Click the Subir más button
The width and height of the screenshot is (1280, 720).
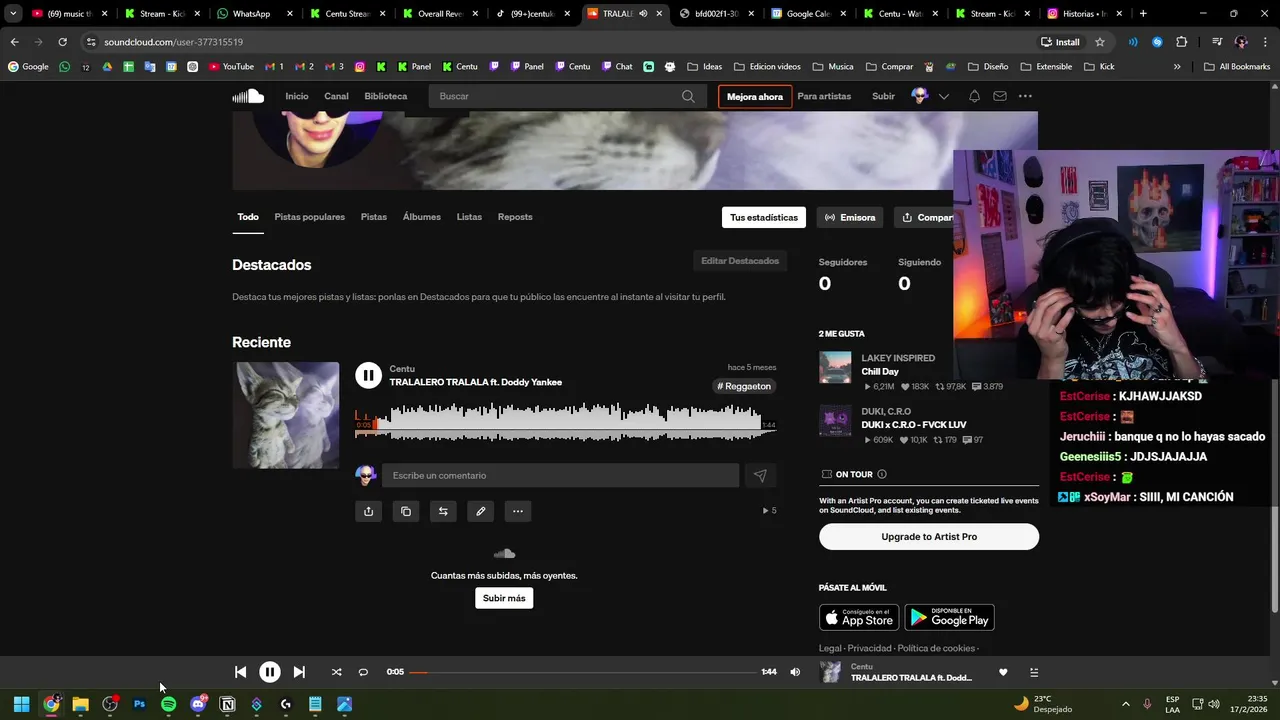pyautogui.click(x=504, y=598)
